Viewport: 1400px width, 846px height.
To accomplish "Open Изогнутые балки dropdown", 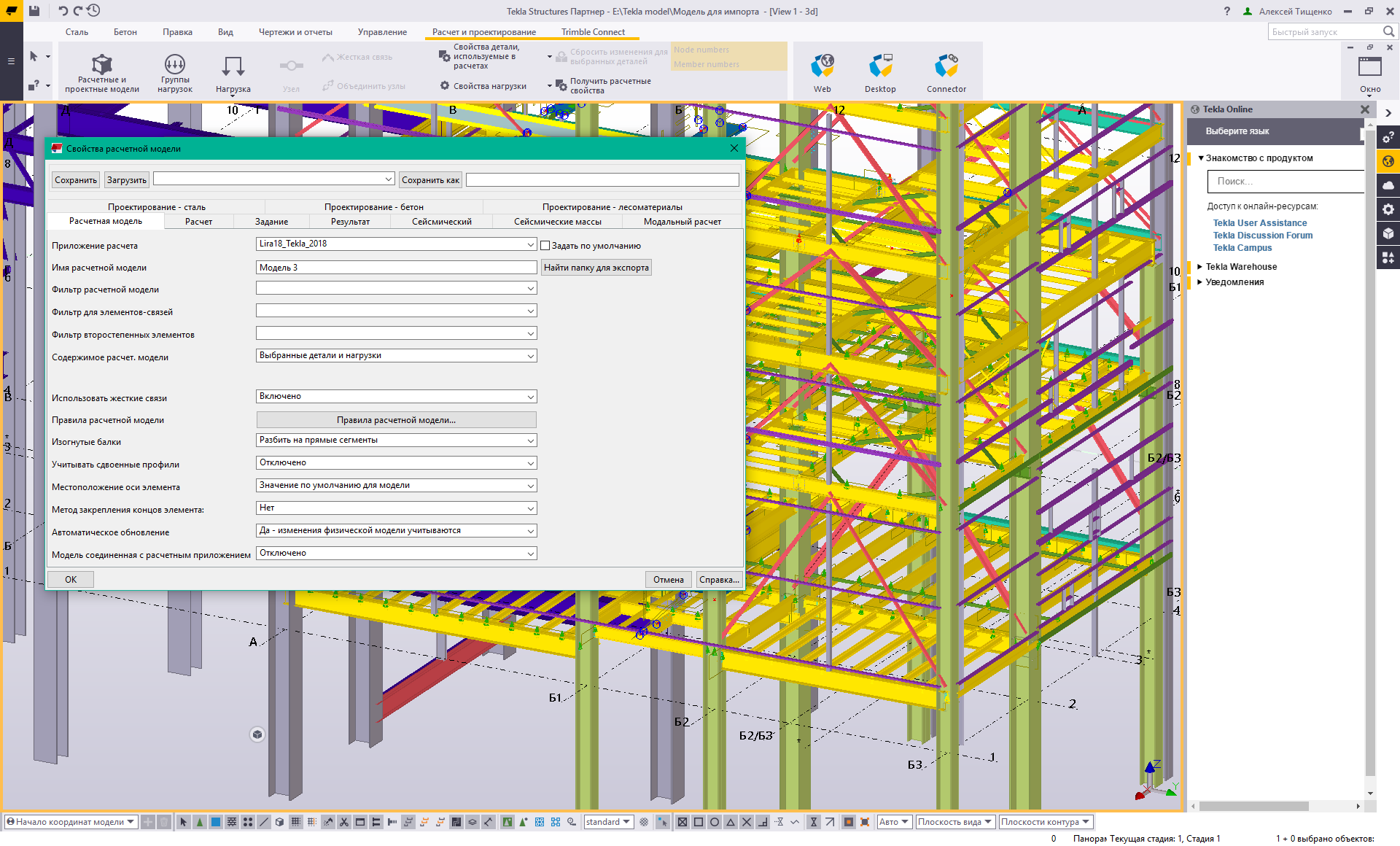I will (x=396, y=441).
